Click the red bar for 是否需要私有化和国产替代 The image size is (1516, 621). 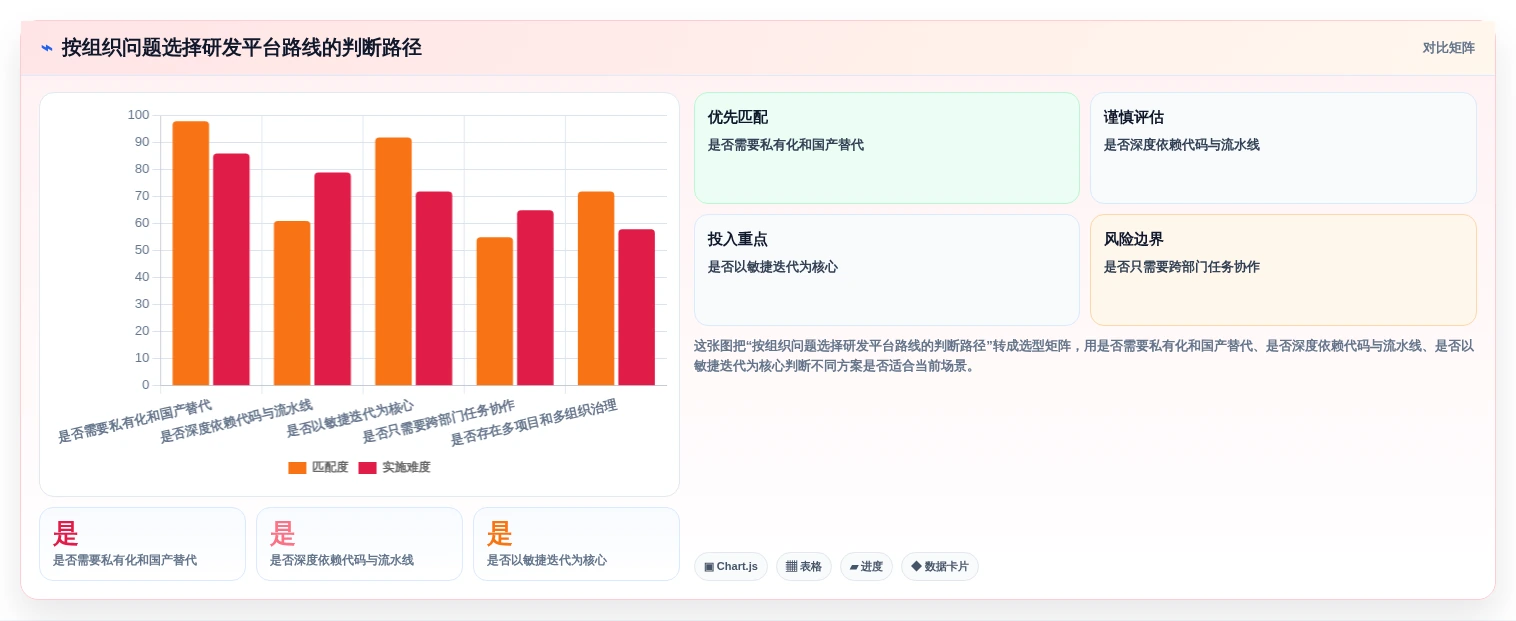[231, 269]
